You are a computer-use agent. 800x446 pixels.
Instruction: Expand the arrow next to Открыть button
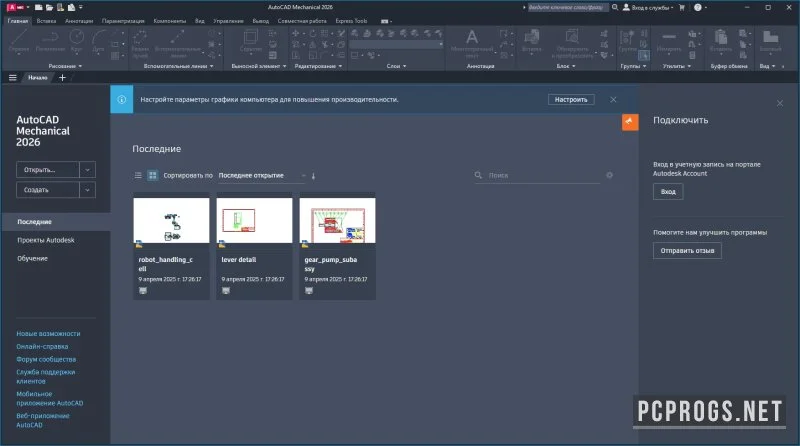click(87, 169)
